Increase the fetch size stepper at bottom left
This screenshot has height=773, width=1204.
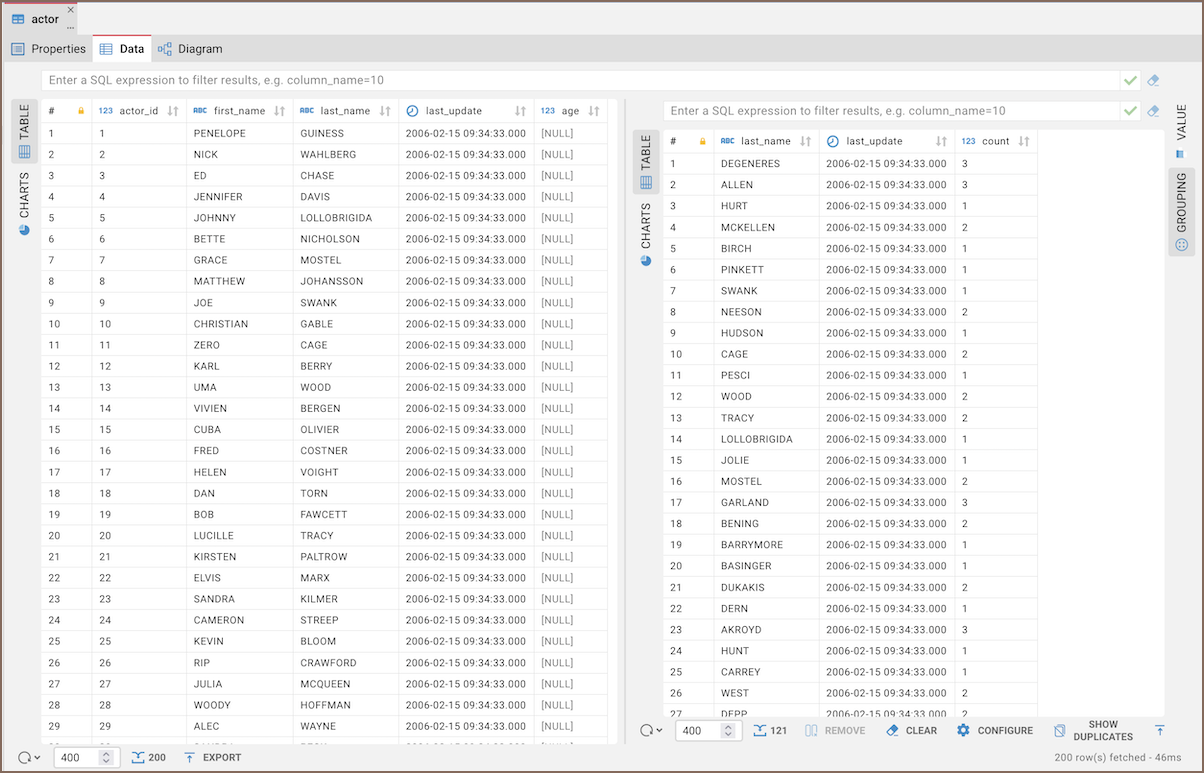(x=106, y=753)
